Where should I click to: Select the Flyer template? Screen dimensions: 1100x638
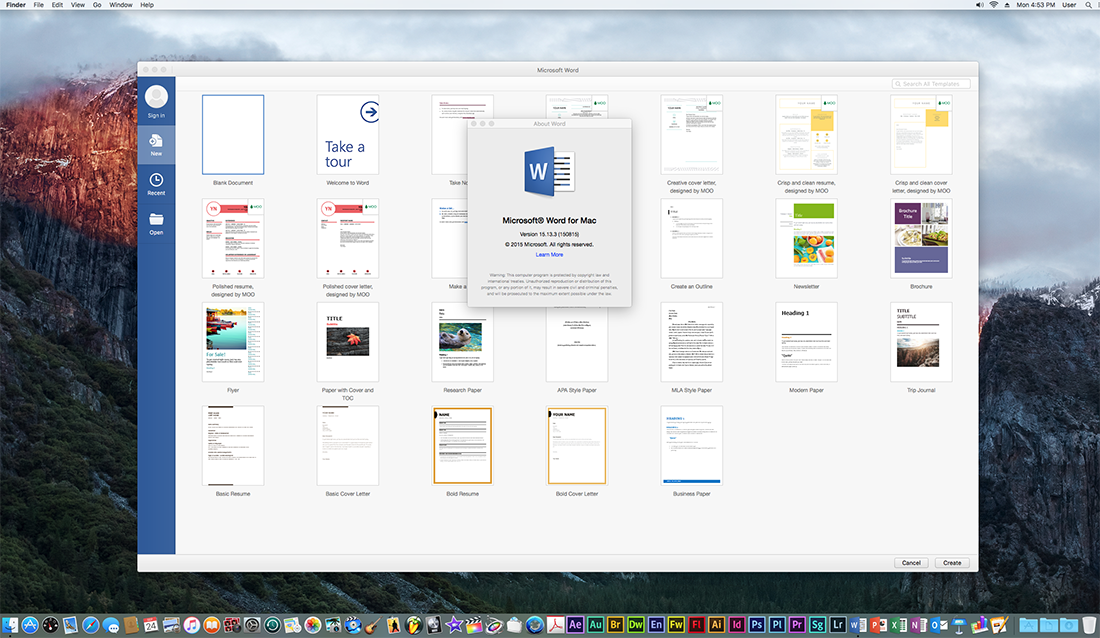[233, 343]
